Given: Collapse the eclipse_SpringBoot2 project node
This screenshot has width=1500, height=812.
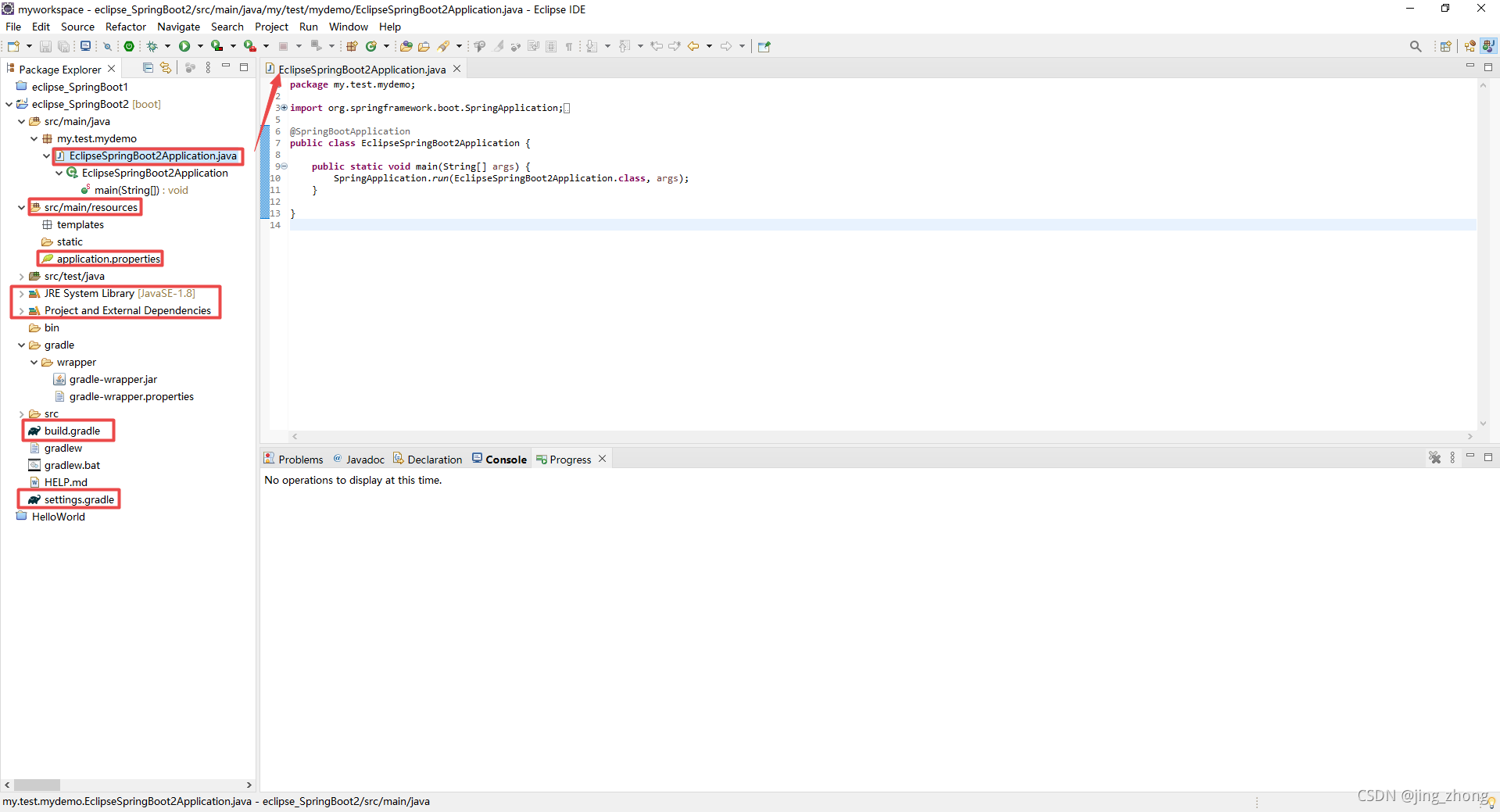Looking at the screenshot, I should point(9,104).
